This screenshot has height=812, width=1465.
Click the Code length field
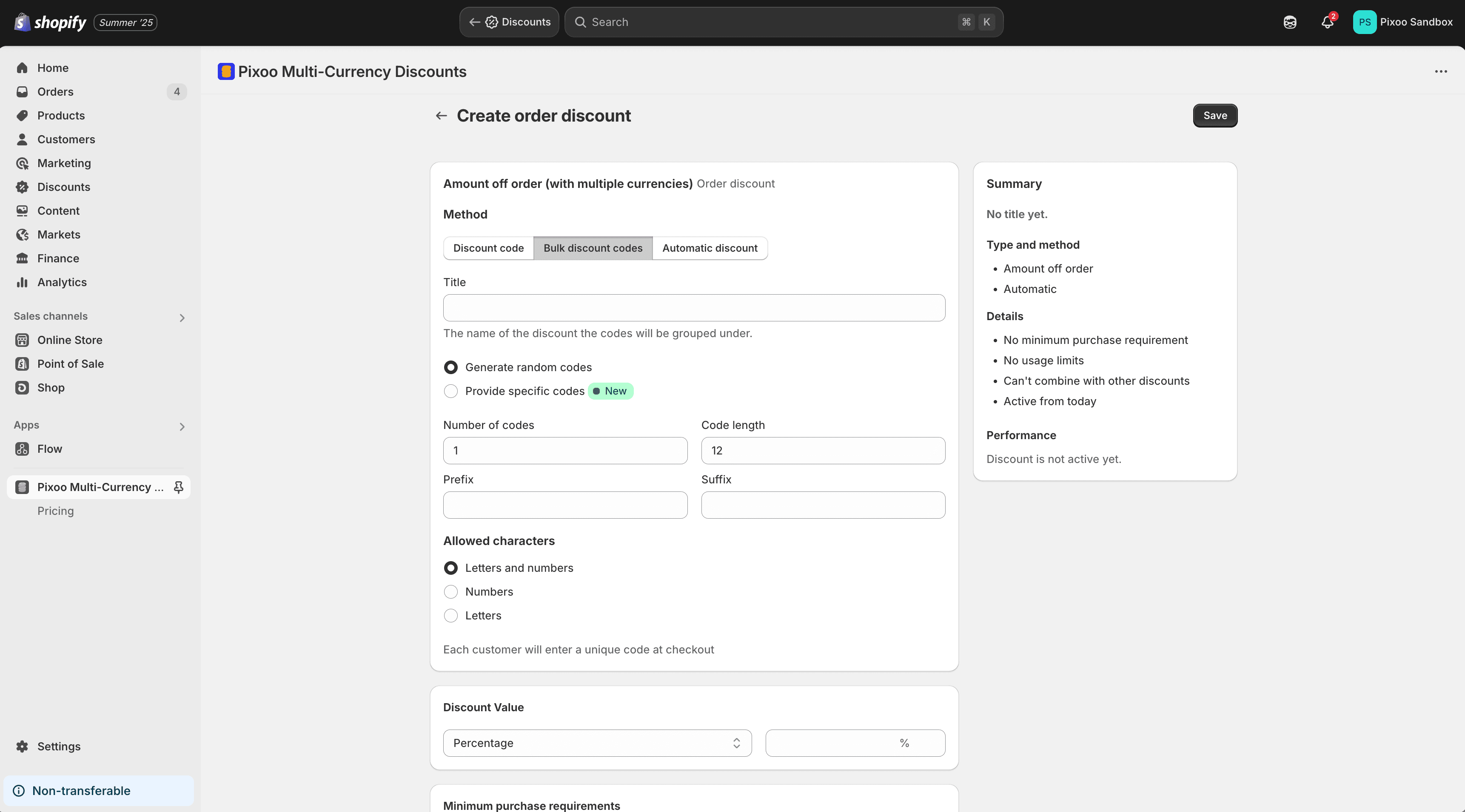tap(823, 451)
